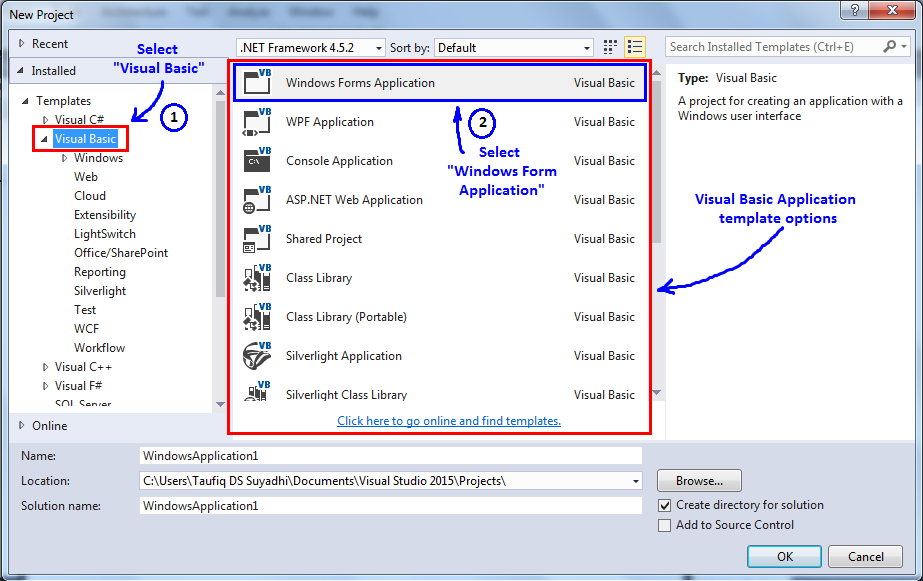Click the Silverlight Class Library template icon
Image resolution: width=923 pixels, height=581 pixels.
click(257, 391)
